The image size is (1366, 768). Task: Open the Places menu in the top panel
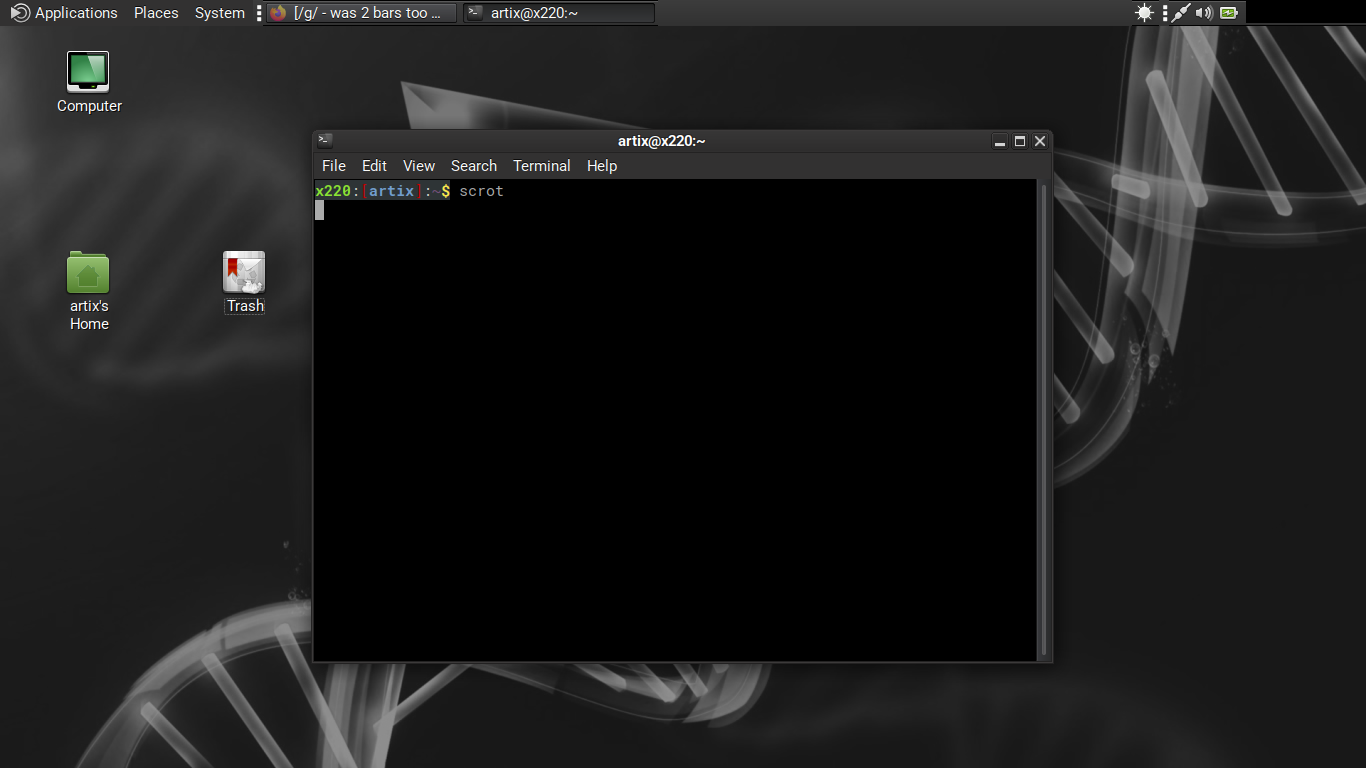(x=156, y=13)
